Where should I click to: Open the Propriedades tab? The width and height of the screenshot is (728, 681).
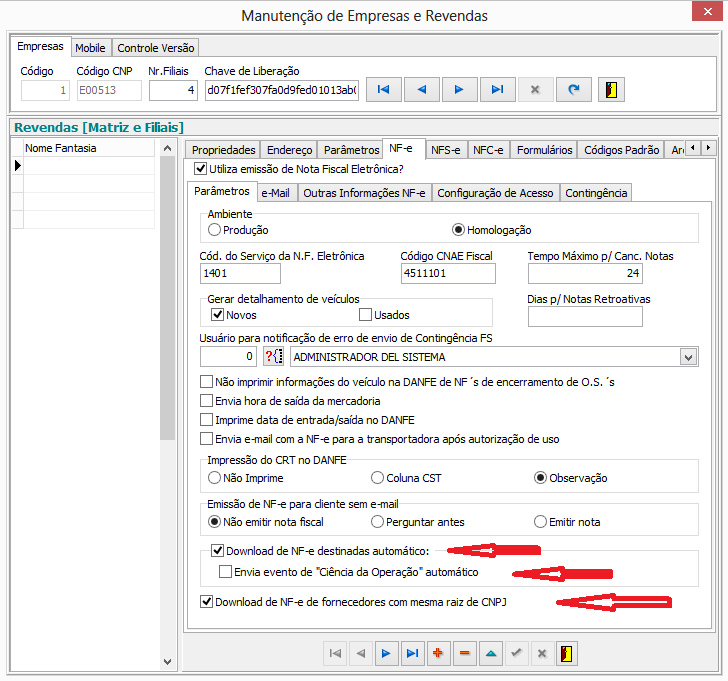coord(223,150)
